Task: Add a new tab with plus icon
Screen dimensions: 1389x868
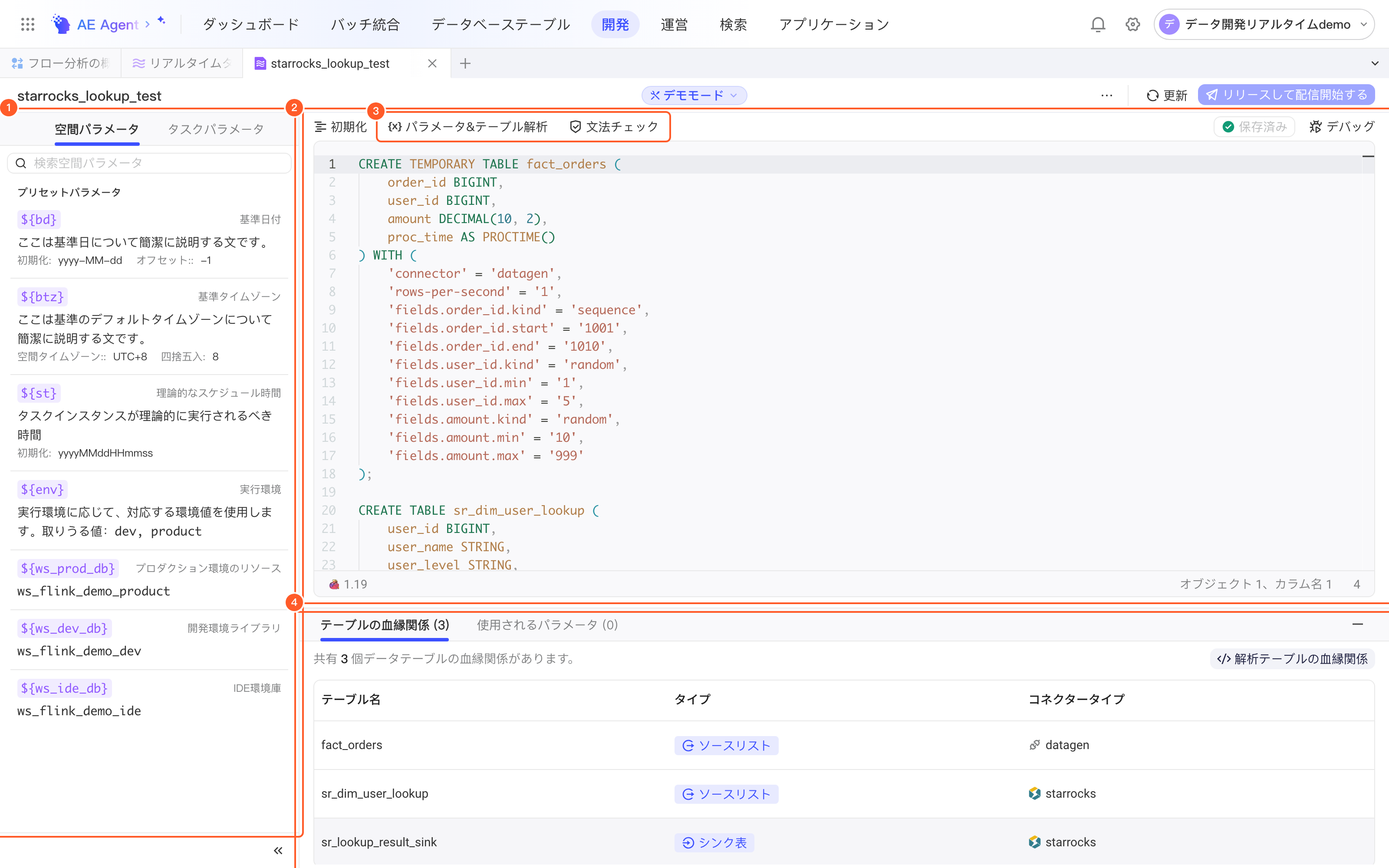Action: (465, 63)
